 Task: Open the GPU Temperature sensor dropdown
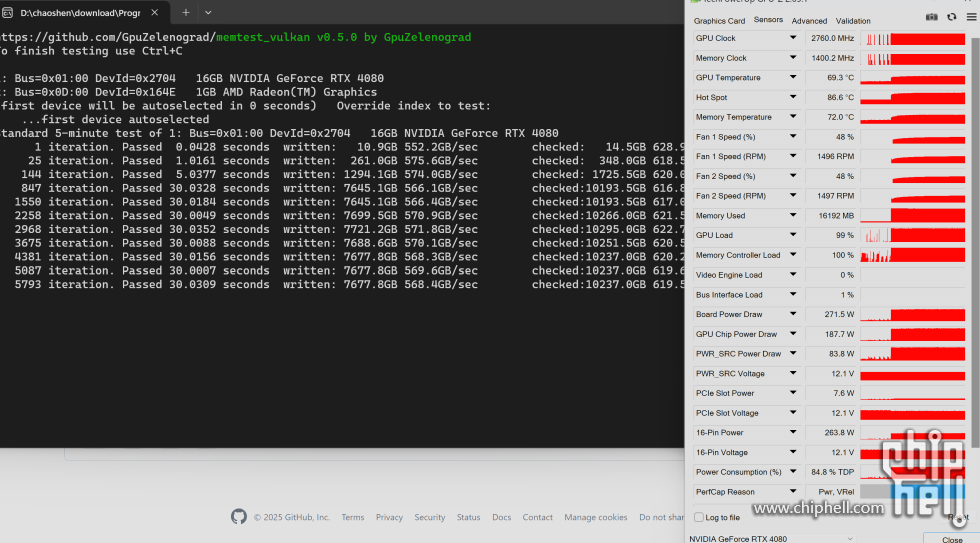pos(792,77)
